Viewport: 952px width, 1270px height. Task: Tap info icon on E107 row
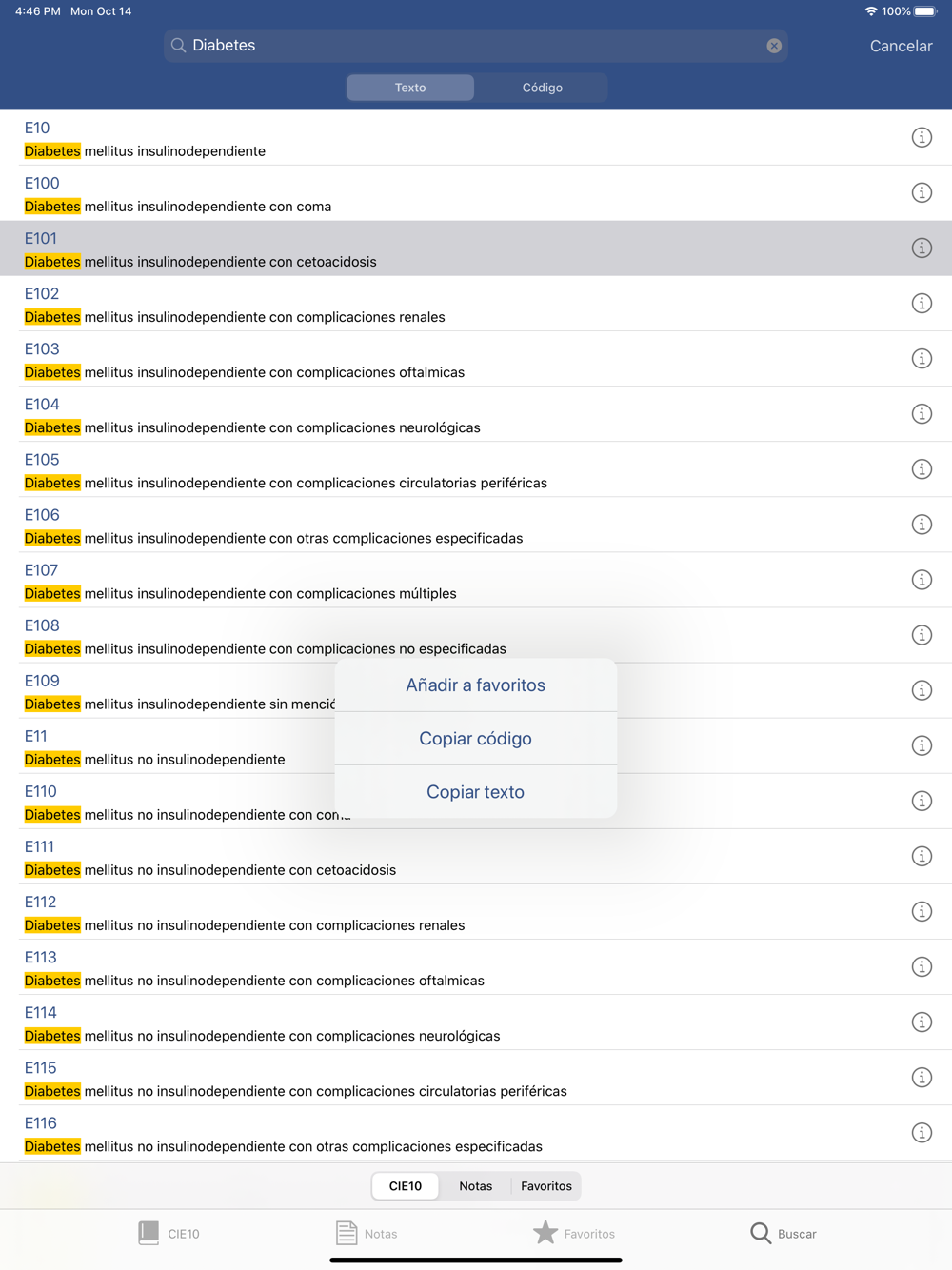tap(922, 580)
